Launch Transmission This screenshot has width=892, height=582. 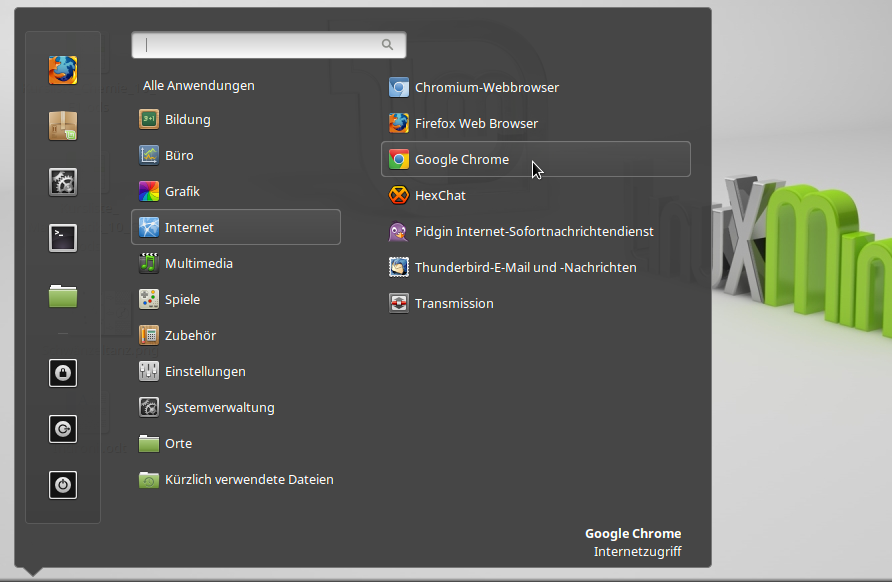point(535,303)
